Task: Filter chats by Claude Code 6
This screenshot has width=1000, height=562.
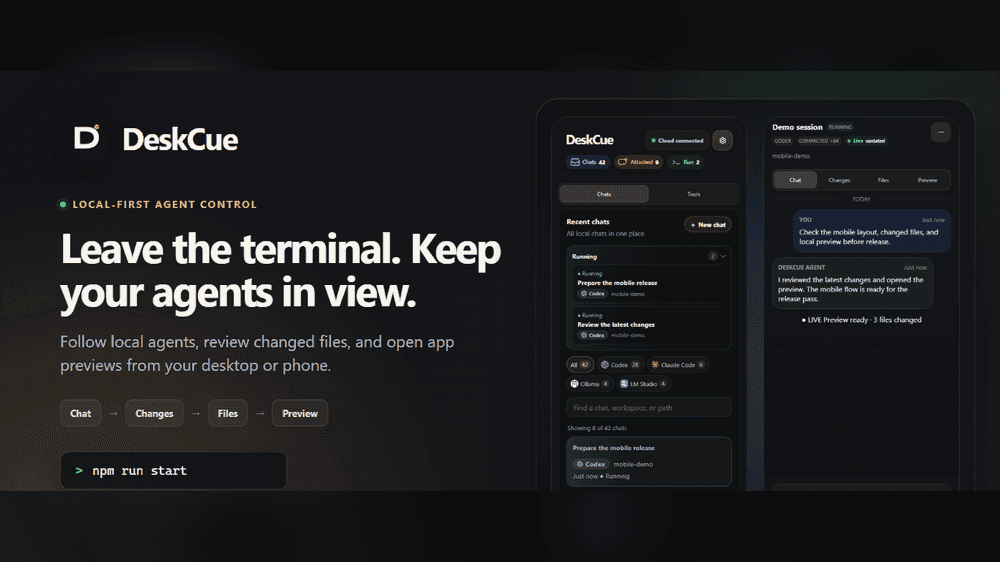Action: click(677, 365)
